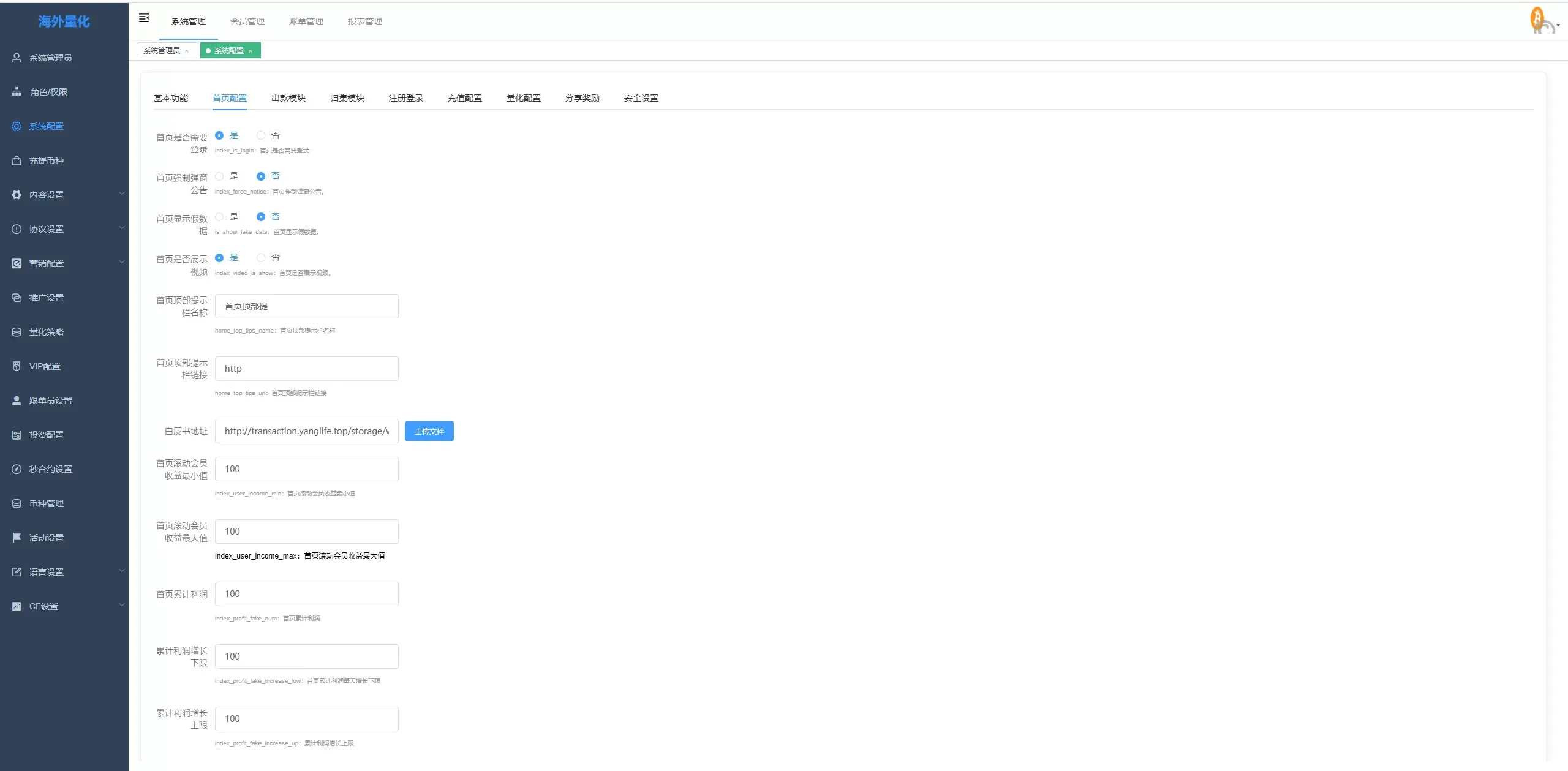This screenshot has height=771, width=1568.
Task: Open the 会员管理 top menu
Action: click(x=247, y=21)
